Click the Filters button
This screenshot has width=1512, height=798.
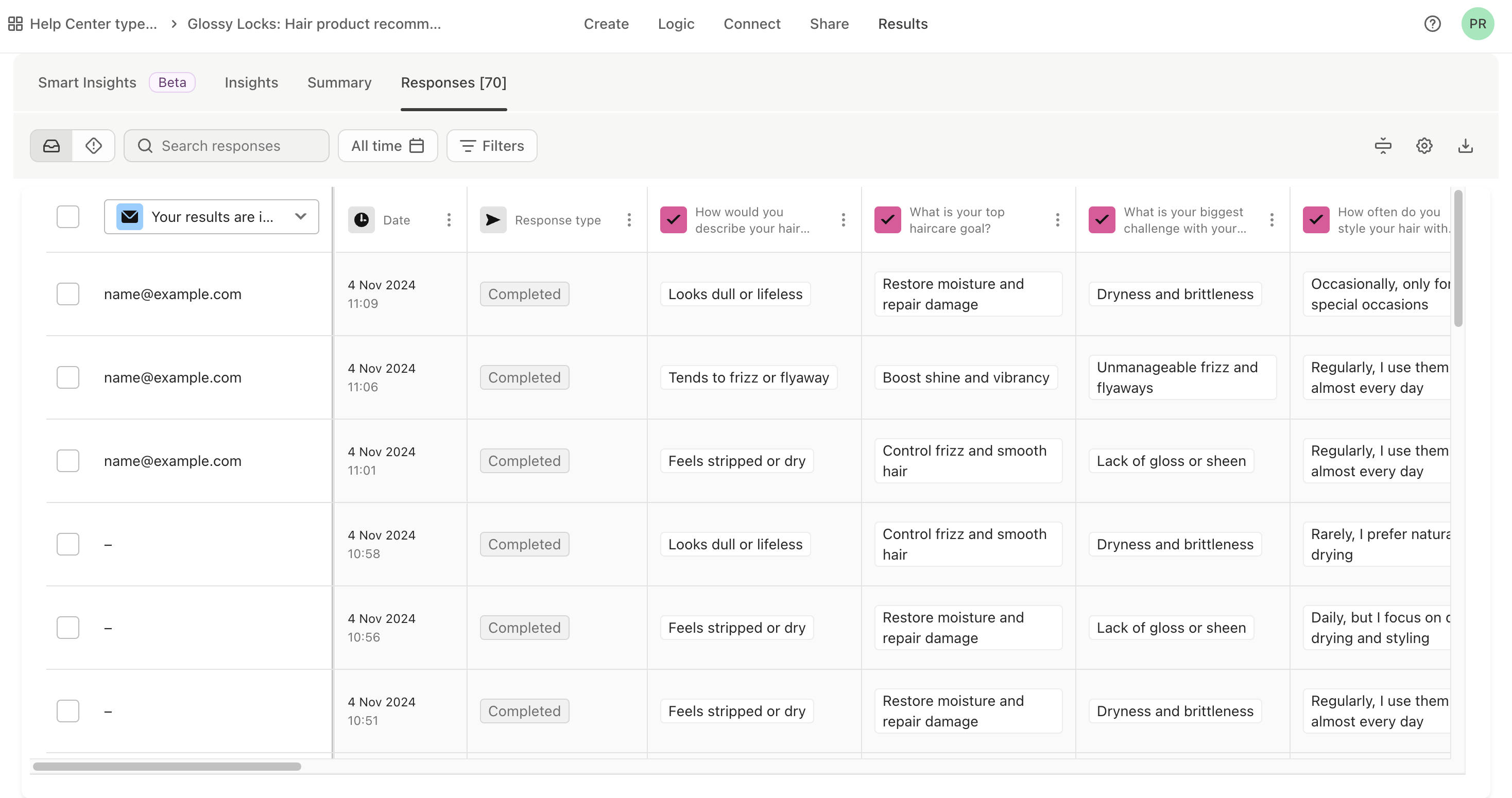(x=492, y=146)
